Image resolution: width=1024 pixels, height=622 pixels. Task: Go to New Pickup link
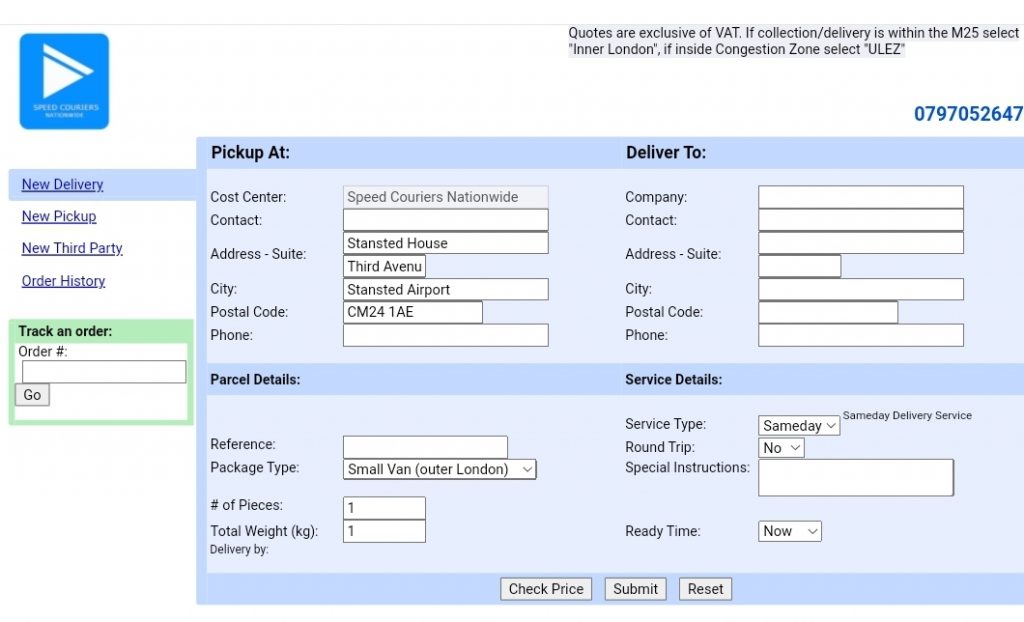coord(59,217)
